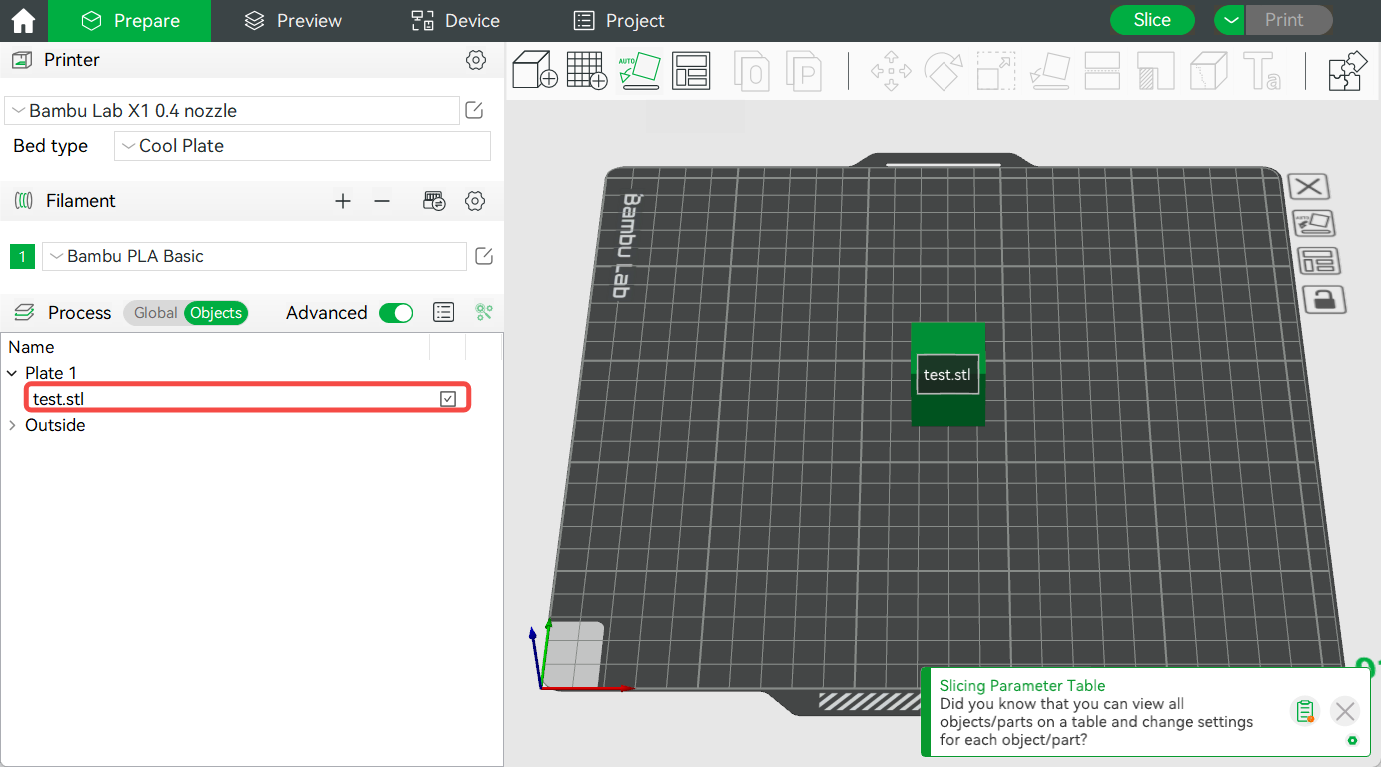Switch to the Device tab
Viewport: 1381px width, 767px height.
pos(454,20)
